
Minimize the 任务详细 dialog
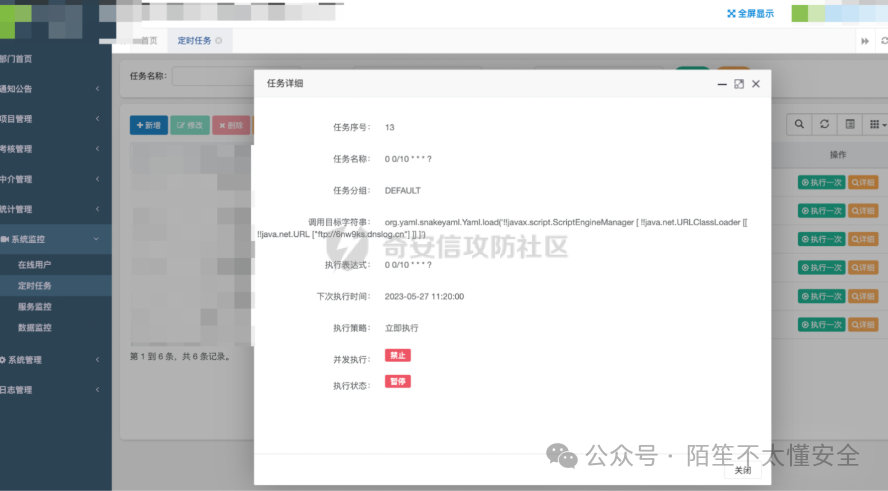(x=722, y=84)
